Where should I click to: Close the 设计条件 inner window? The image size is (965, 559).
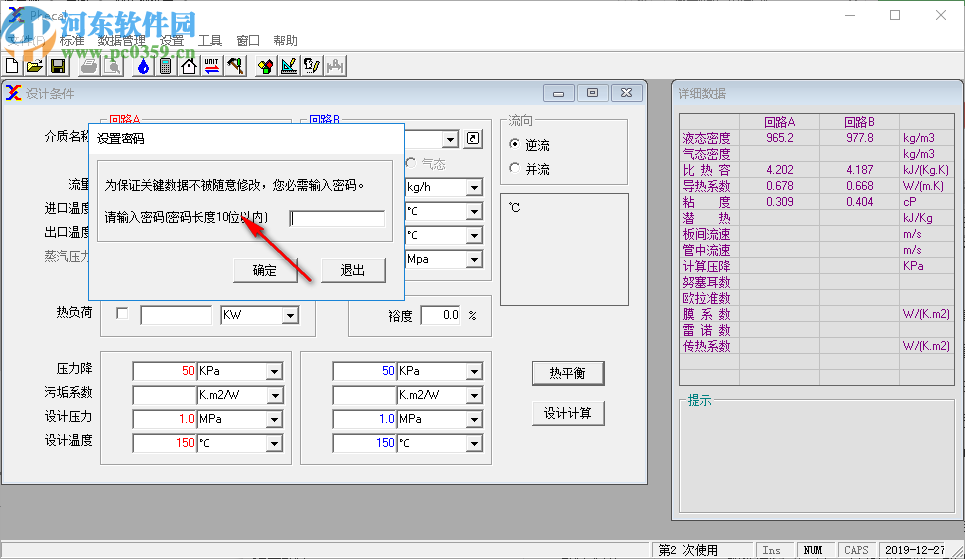[x=627, y=93]
